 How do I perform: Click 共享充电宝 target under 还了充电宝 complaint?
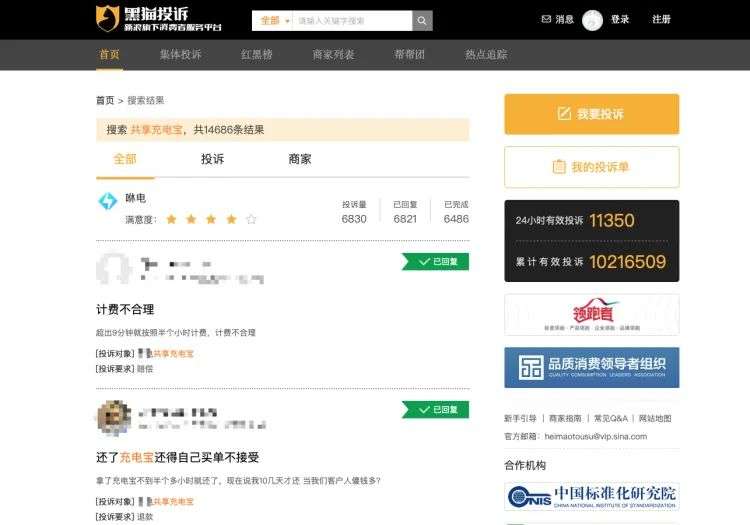tap(173, 502)
